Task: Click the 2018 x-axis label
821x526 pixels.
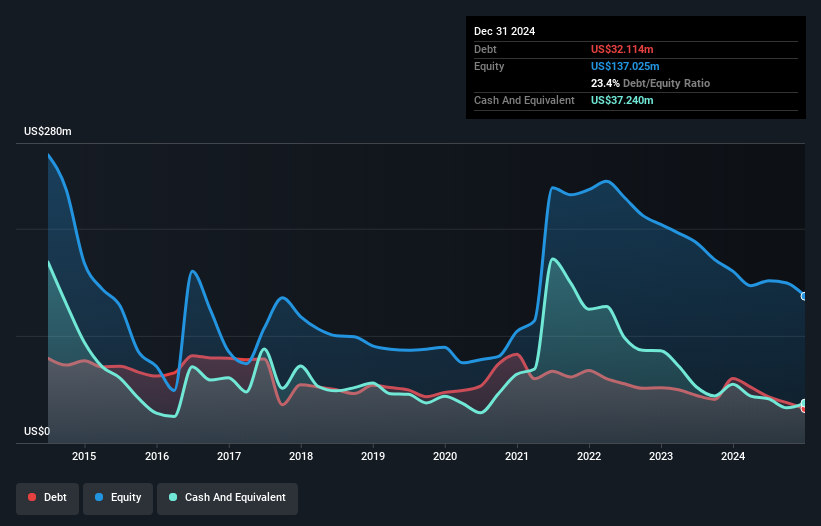Action: (x=301, y=456)
